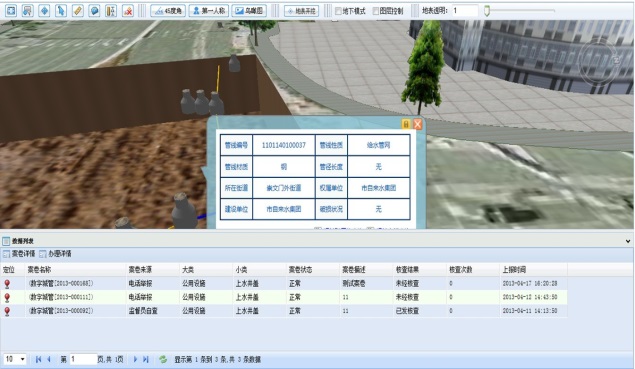
Task: Click the clear tool with red X
Action: [128, 11]
